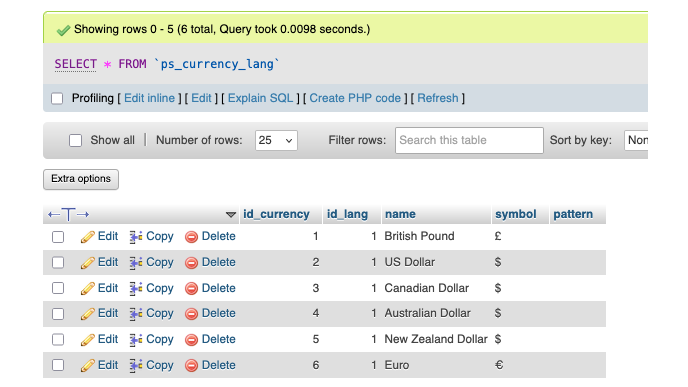This screenshot has height=387, width=688.
Task: Click the pencil Edit icon for US Dollar
Action: point(88,263)
